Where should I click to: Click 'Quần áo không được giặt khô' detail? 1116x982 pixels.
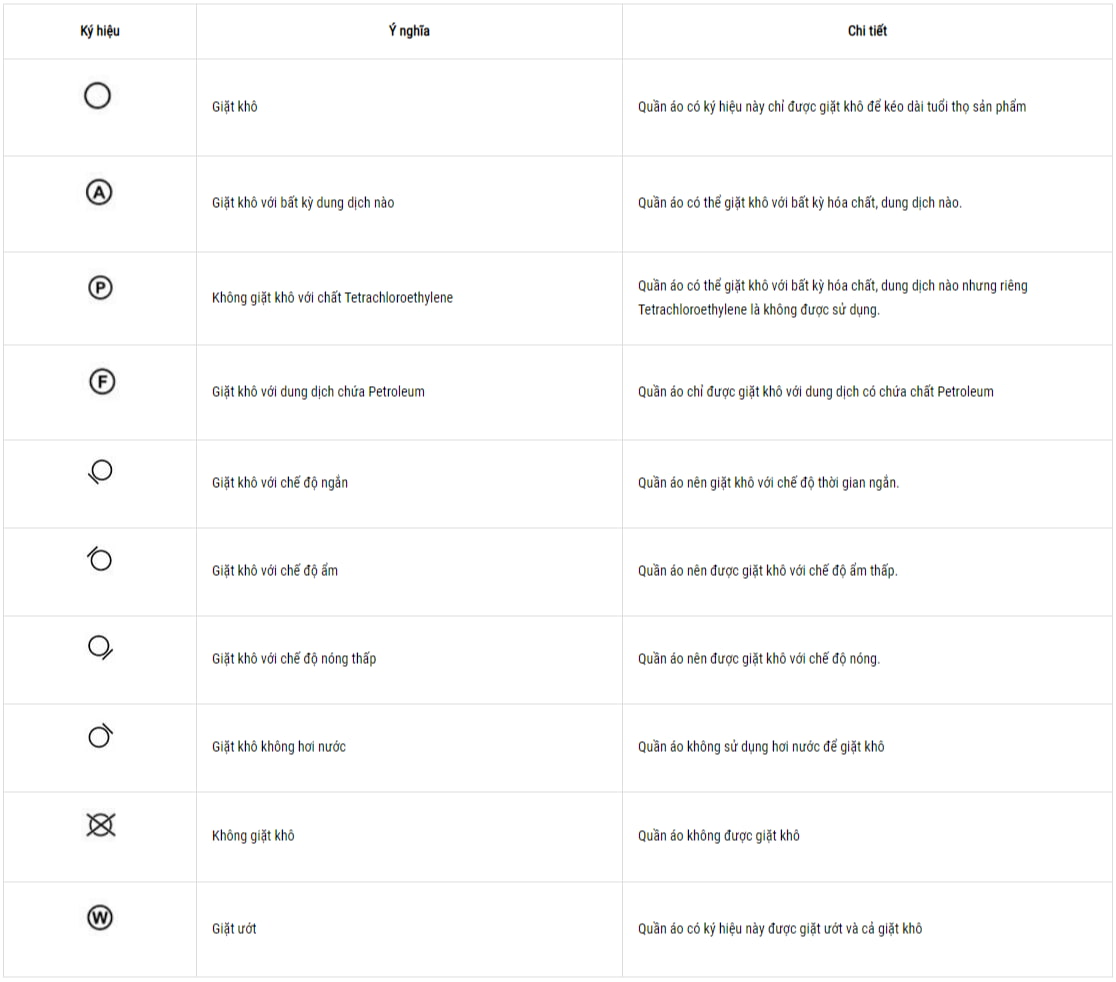[718, 835]
